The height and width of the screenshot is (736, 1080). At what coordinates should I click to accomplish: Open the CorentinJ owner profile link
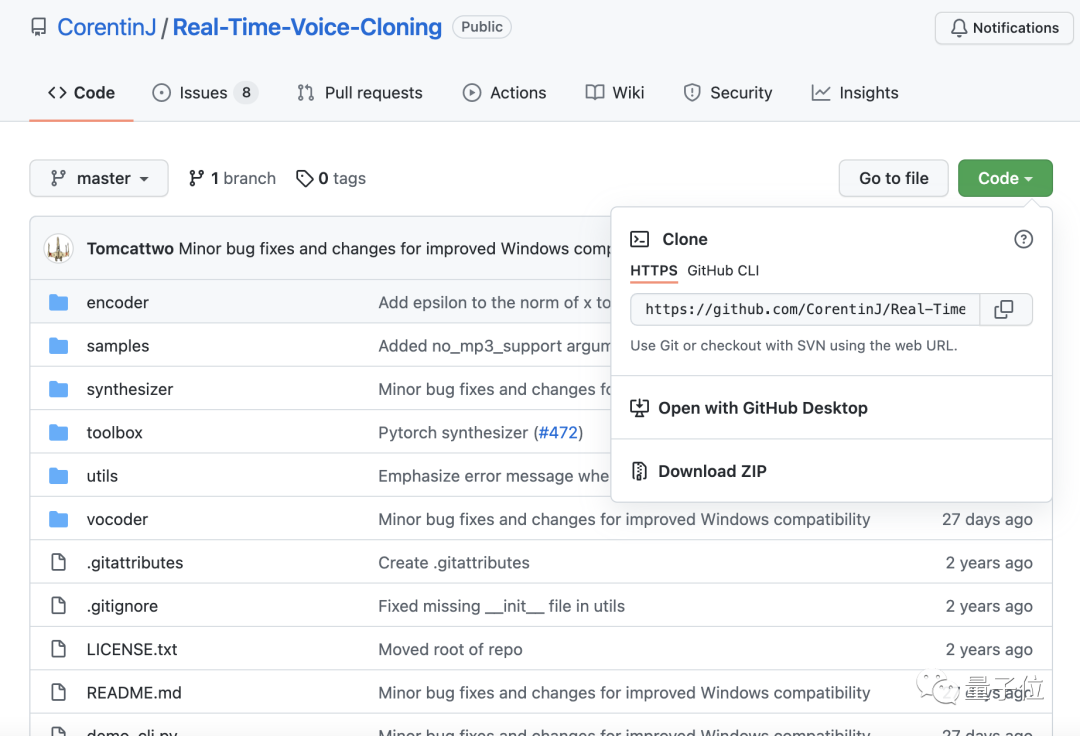107,27
